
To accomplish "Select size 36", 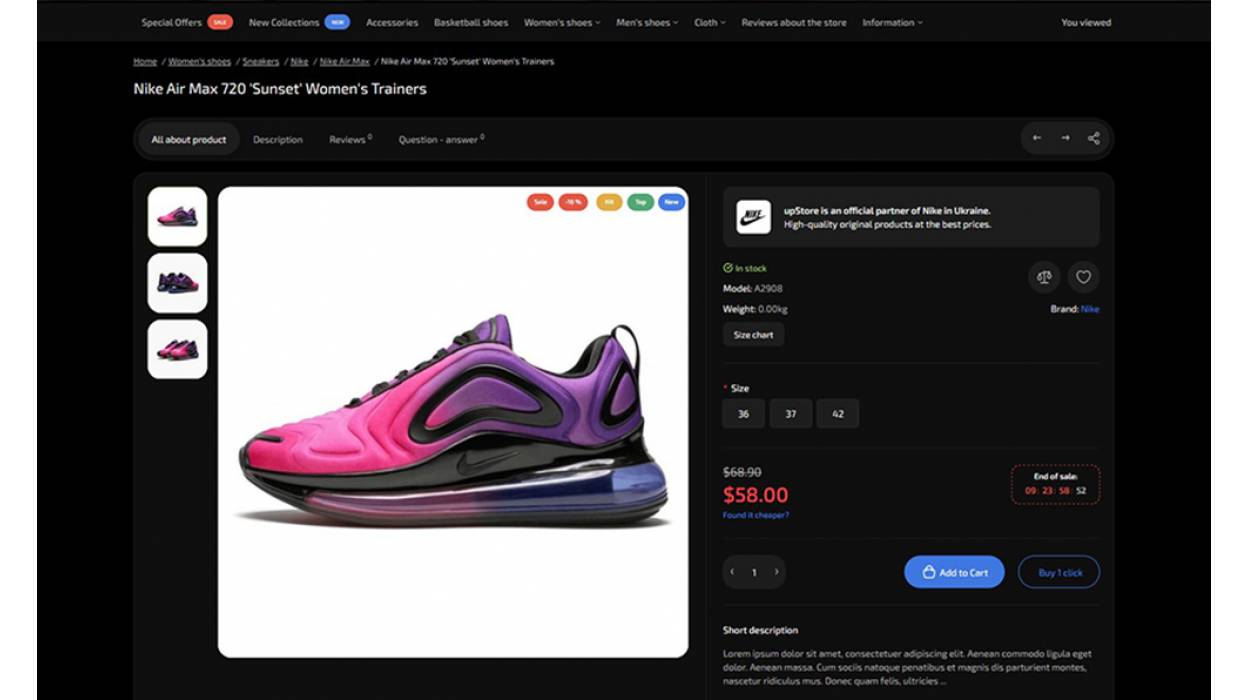I will point(743,413).
